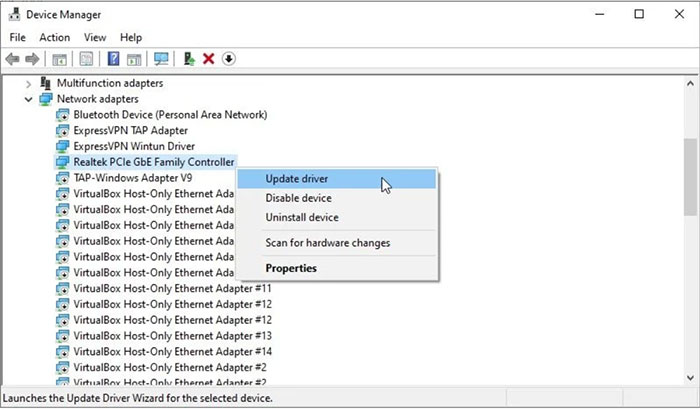
Task: Expand the Multifunction adapters node
Action: tap(29, 84)
